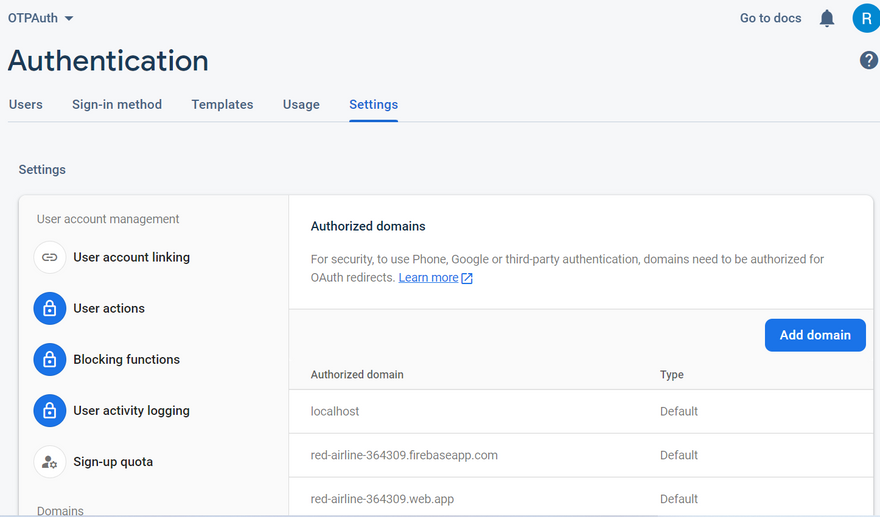Open the Learn more link
The image size is (880, 517).
(428, 277)
